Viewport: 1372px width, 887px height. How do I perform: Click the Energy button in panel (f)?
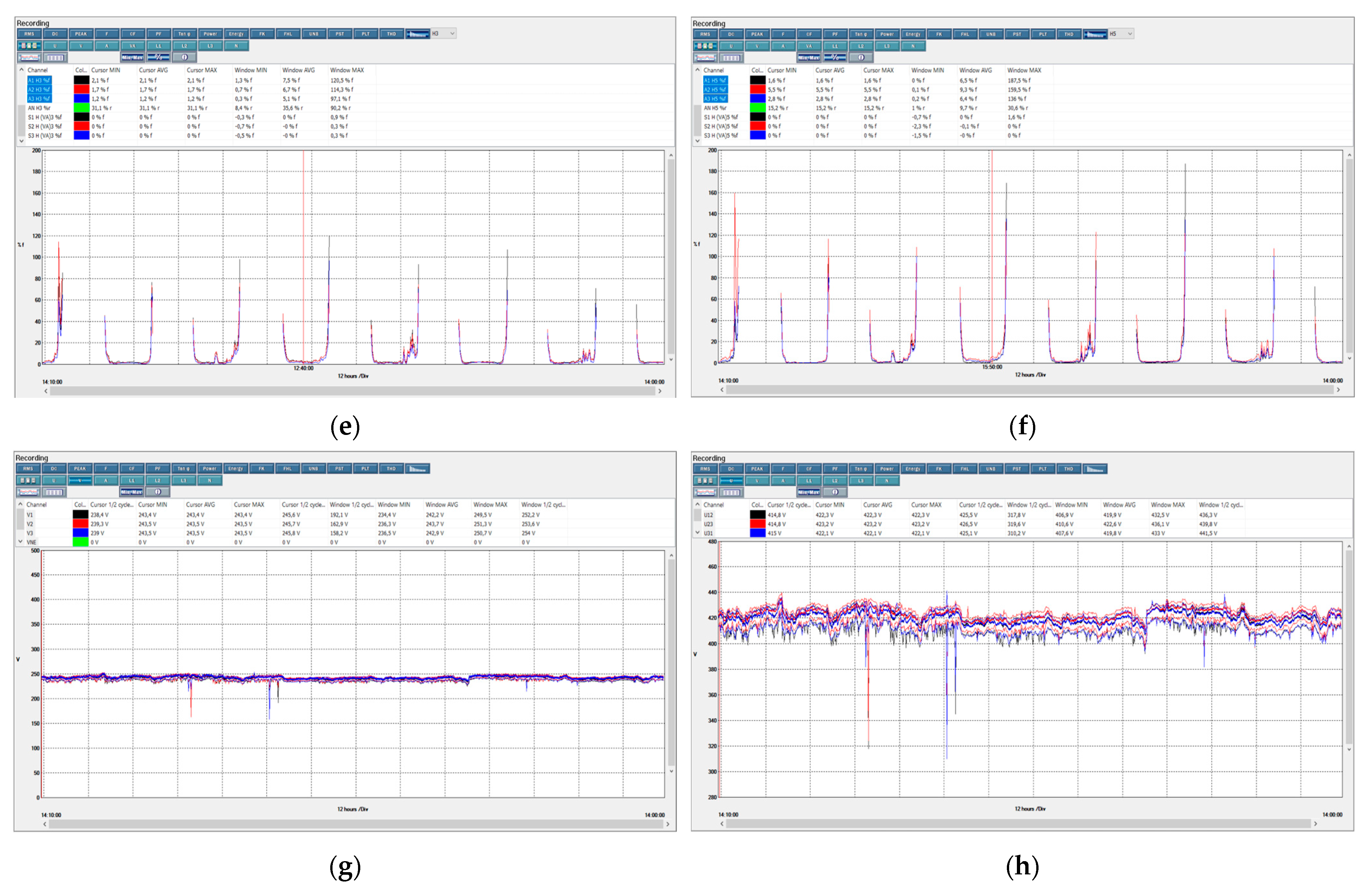[913, 34]
